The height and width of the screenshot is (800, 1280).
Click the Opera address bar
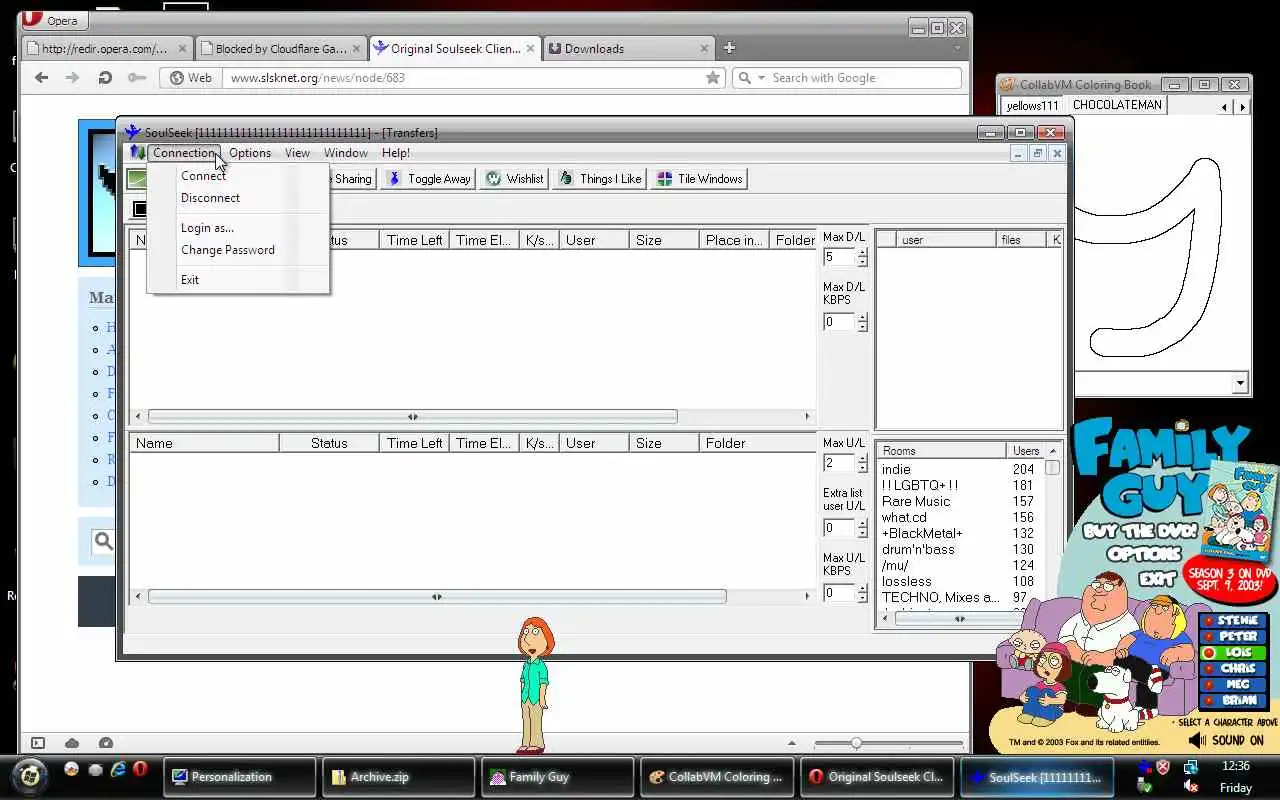[x=465, y=77]
